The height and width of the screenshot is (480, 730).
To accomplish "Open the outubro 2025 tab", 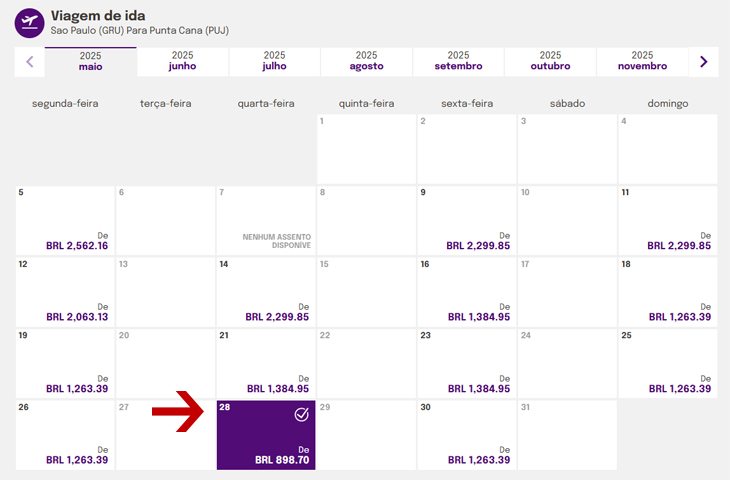I will (550, 61).
